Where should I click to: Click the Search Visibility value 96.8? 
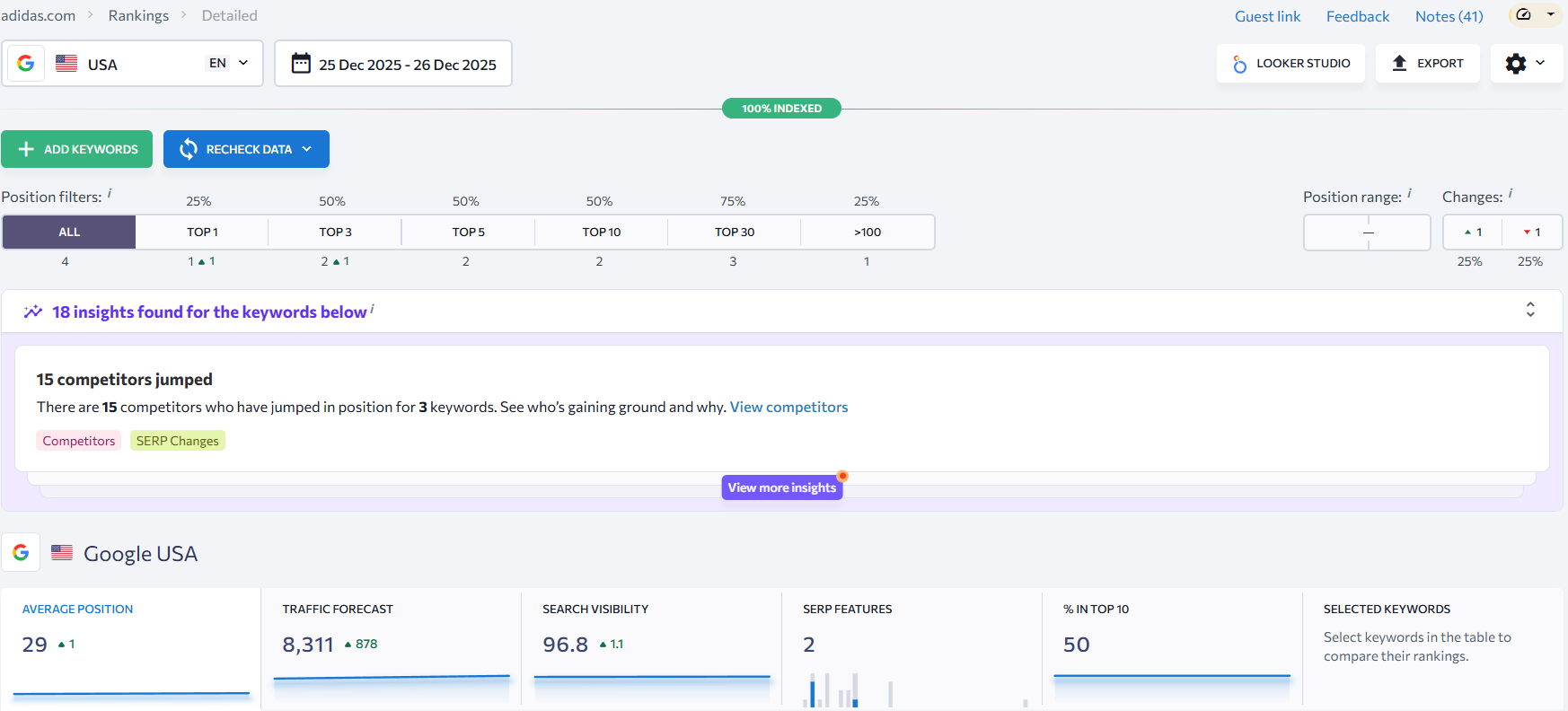(x=566, y=645)
